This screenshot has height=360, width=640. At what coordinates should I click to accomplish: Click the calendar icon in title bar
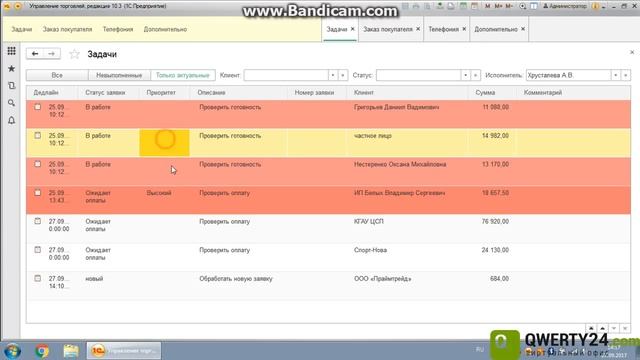(x=474, y=6)
